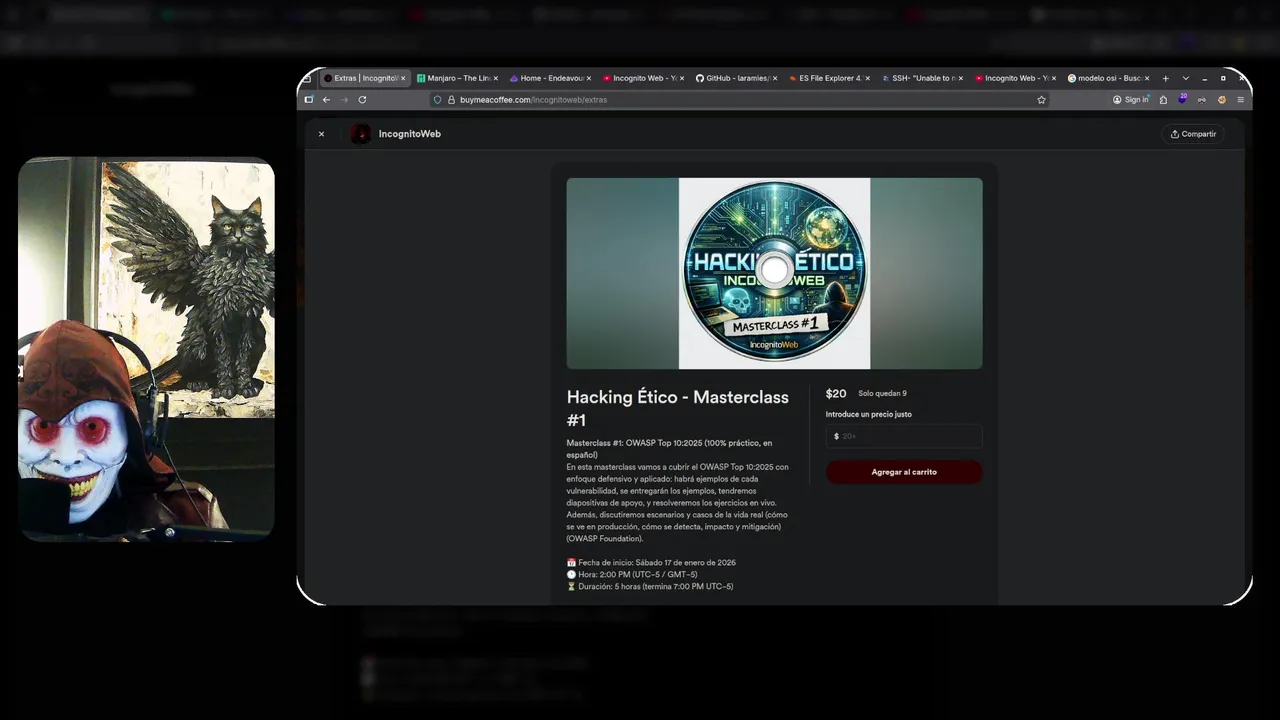Click the padlock site security icon
This screenshot has width=1280, height=720.
coord(451,100)
